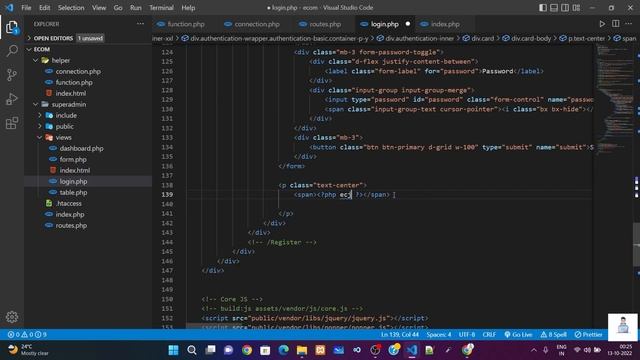
Task: Open the Search view in the activity bar
Action: pos(12,51)
